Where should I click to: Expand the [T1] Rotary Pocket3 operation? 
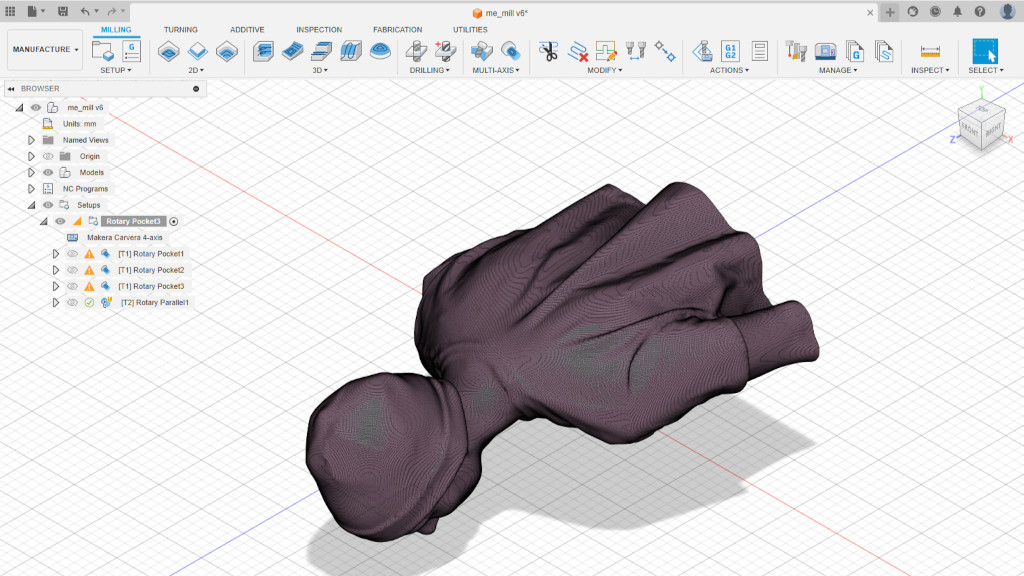[x=56, y=286]
